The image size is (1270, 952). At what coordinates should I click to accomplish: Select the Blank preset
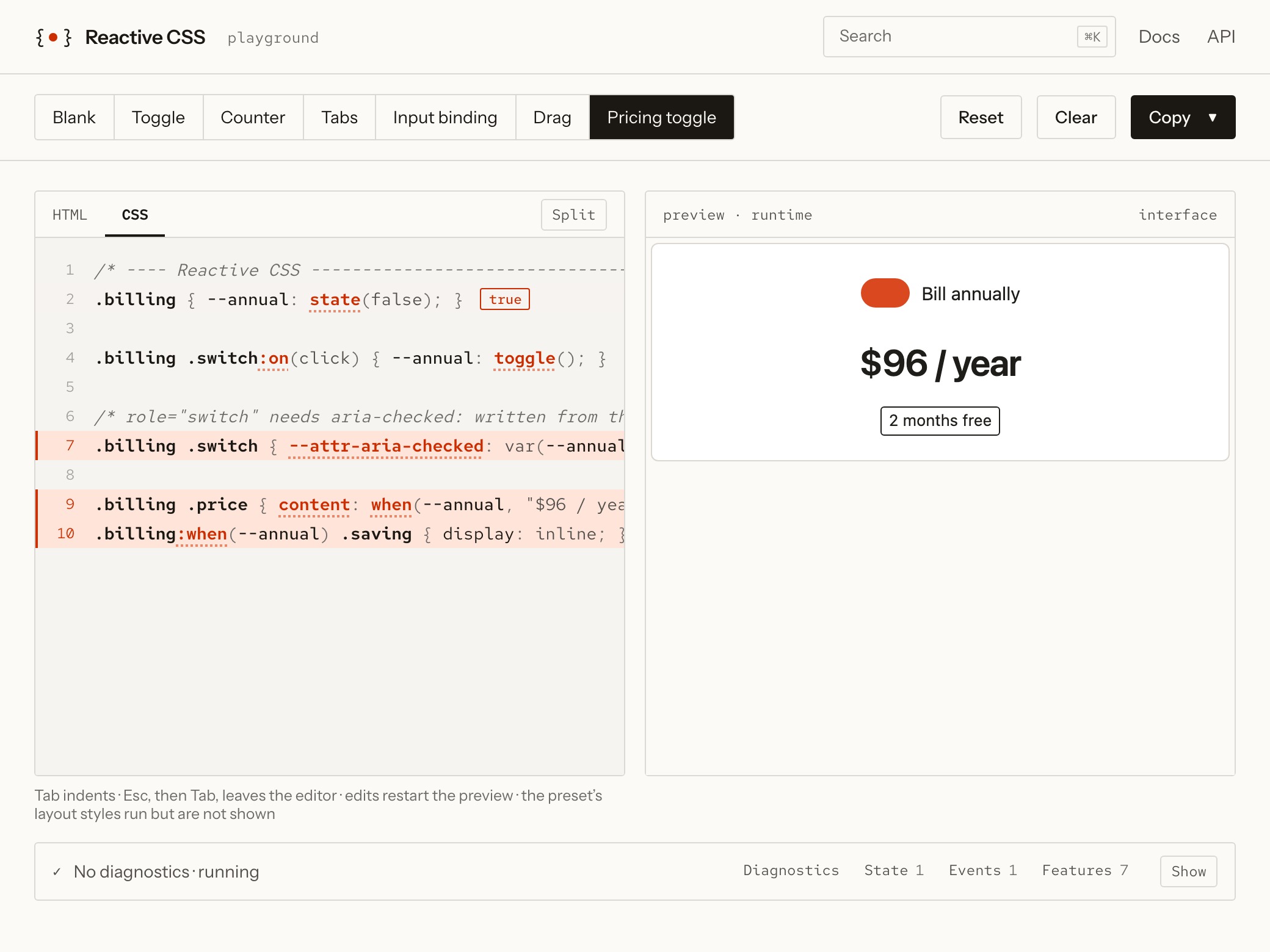74,117
